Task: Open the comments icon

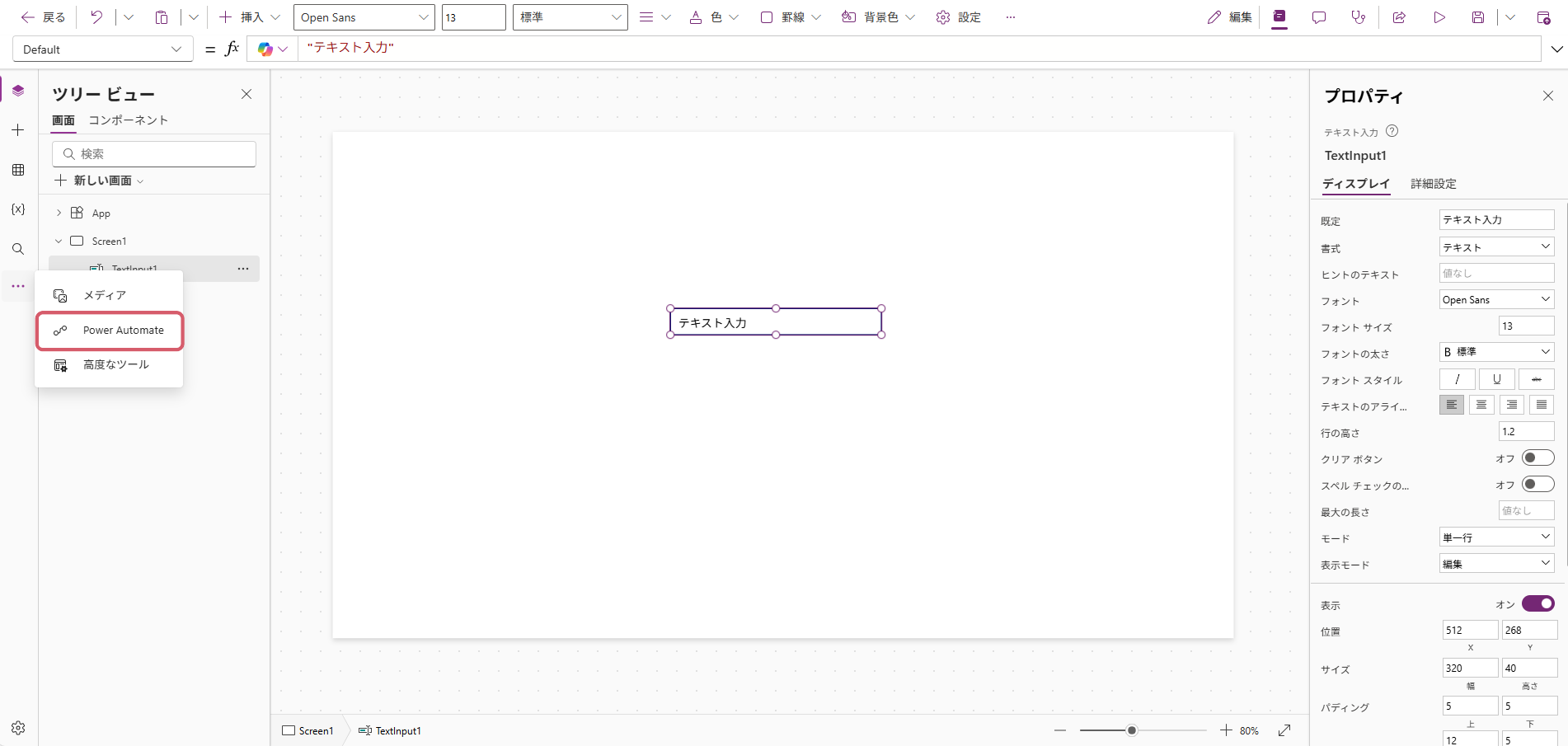Action: click(1319, 17)
